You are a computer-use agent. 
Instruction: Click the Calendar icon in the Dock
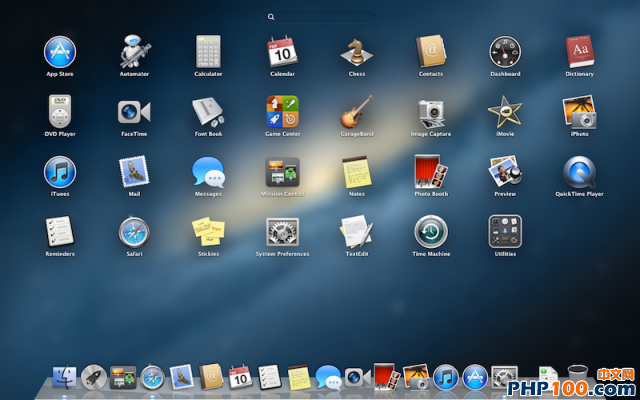(x=240, y=377)
